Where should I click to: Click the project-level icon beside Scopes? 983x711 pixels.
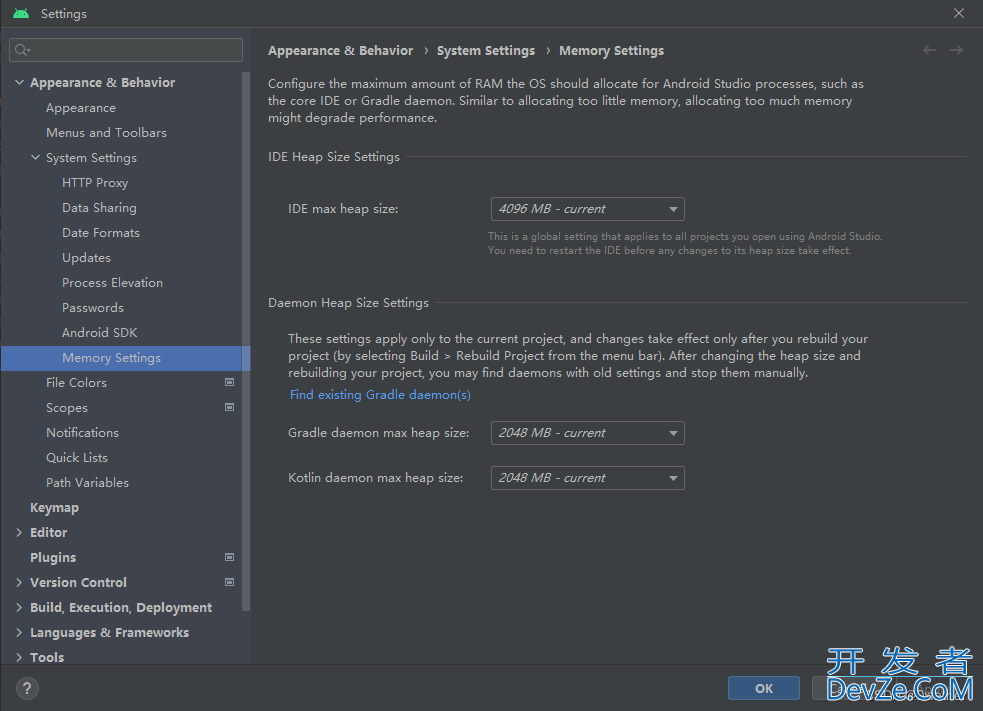[x=229, y=407]
